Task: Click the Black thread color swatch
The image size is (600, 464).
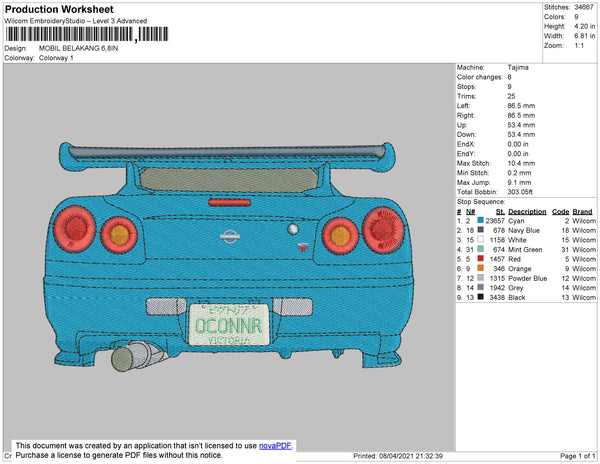Action: pyautogui.click(x=480, y=297)
